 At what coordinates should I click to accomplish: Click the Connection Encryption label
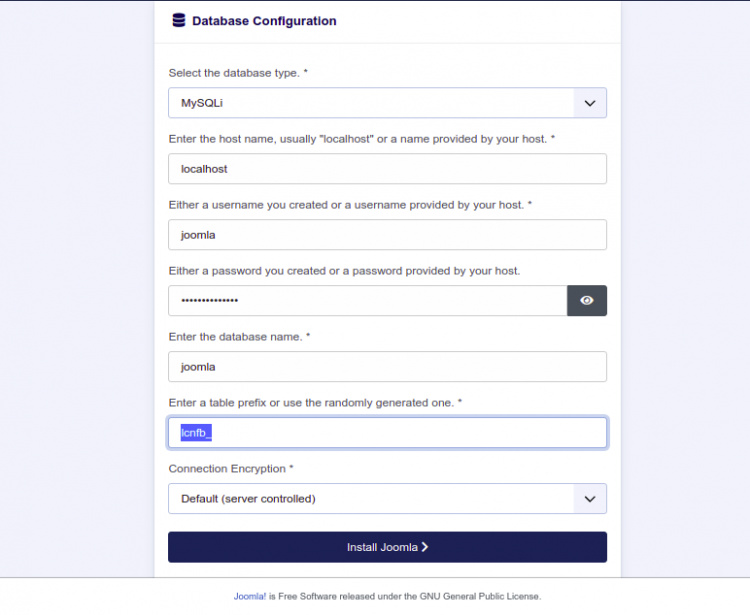point(231,468)
